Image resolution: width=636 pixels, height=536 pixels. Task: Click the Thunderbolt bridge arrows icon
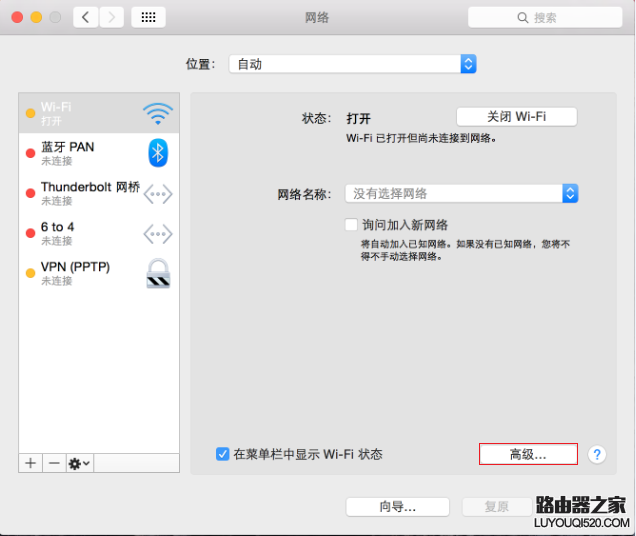tap(158, 194)
